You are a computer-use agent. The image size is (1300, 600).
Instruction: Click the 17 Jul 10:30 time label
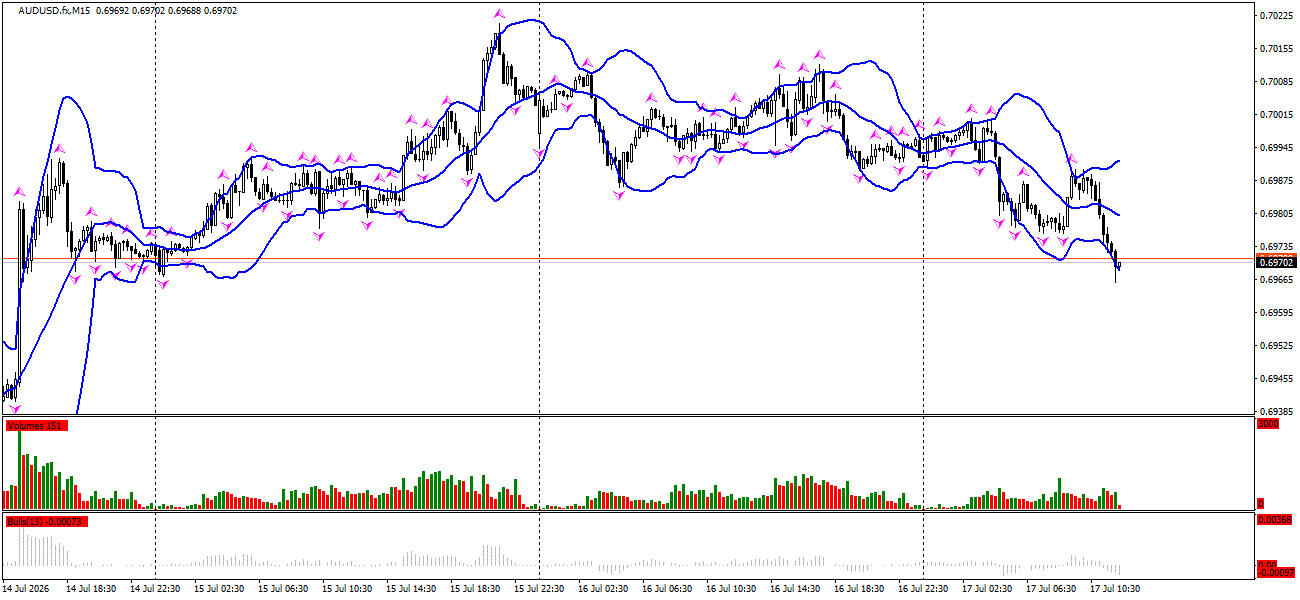tap(1115, 589)
